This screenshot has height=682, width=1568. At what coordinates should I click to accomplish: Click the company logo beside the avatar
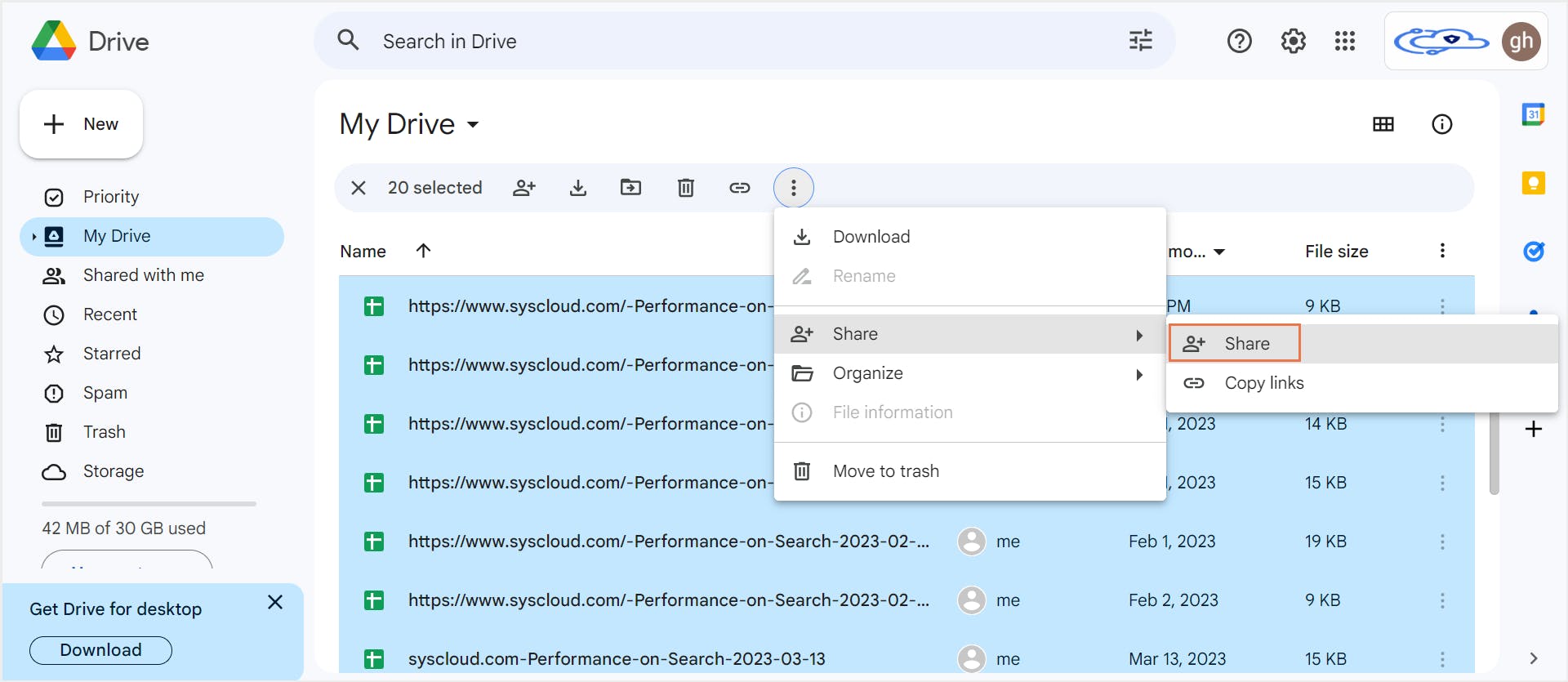pos(1441,41)
